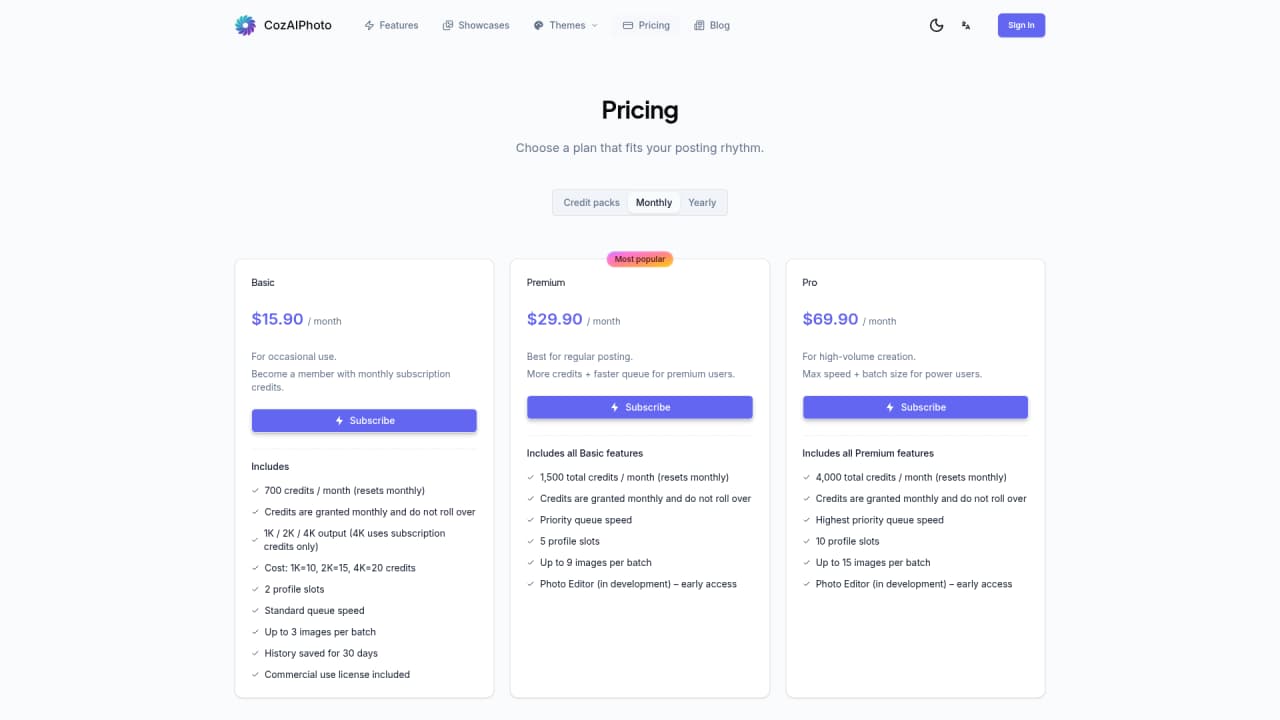Viewport: 1280px width, 720px height.
Task: Select Monthly billing tab
Action: [x=654, y=202]
